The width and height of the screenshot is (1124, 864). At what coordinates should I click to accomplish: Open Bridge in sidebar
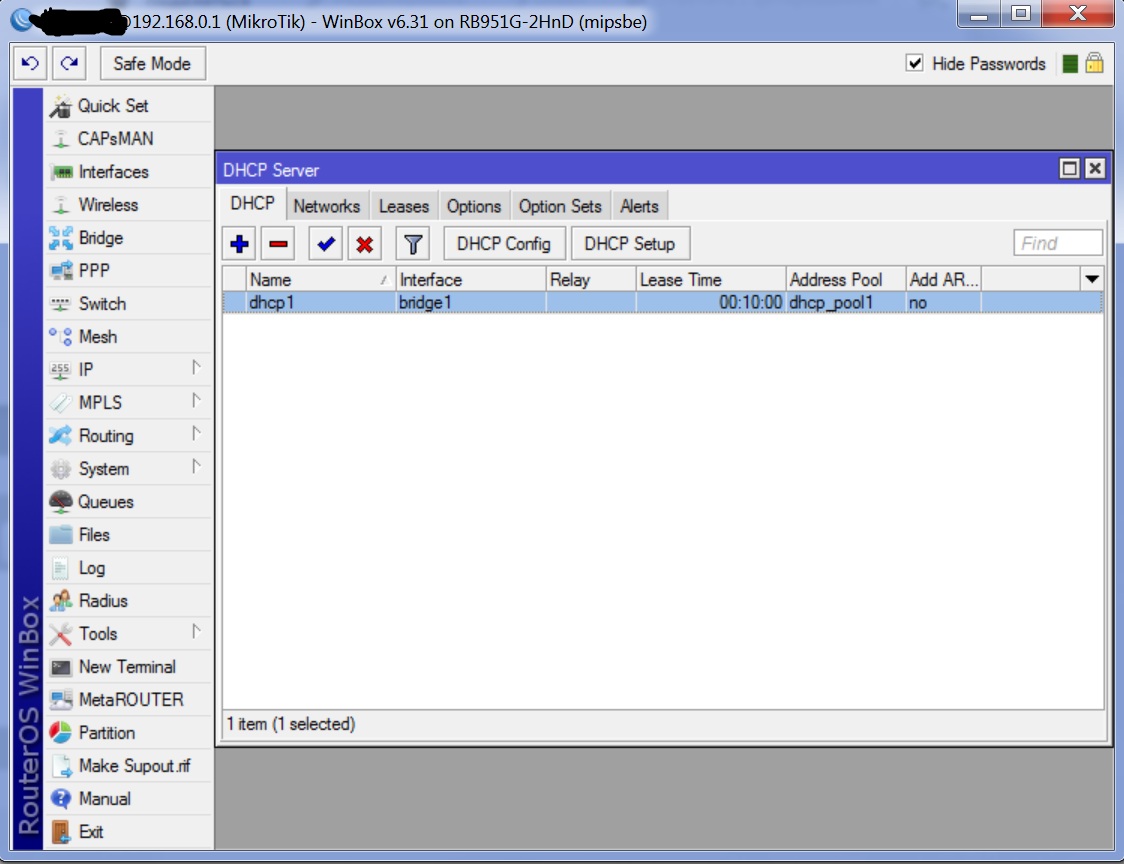pyautogui.click(x=128, y=238)
